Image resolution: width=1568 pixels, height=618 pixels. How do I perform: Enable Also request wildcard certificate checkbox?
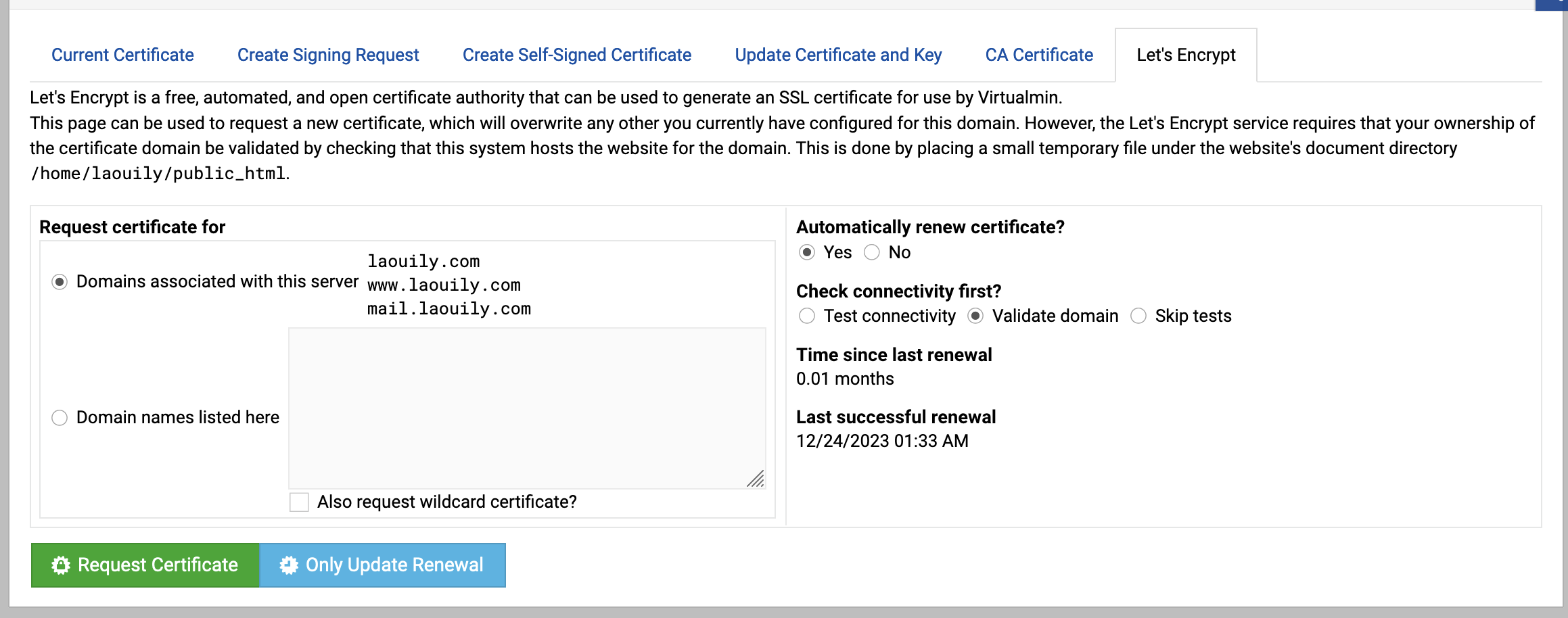299,502
